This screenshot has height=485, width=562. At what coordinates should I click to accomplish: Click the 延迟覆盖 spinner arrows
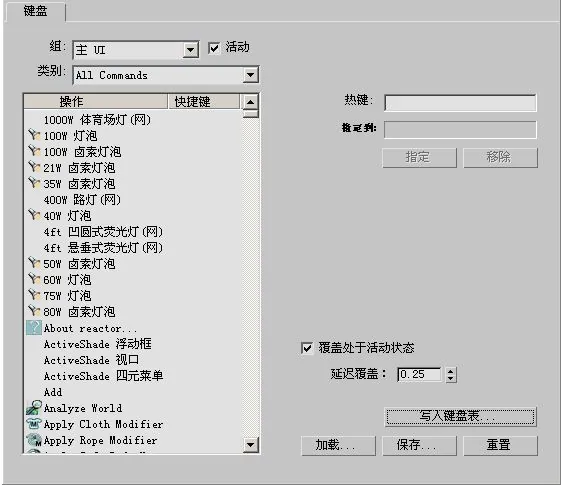tap(451, 375)
